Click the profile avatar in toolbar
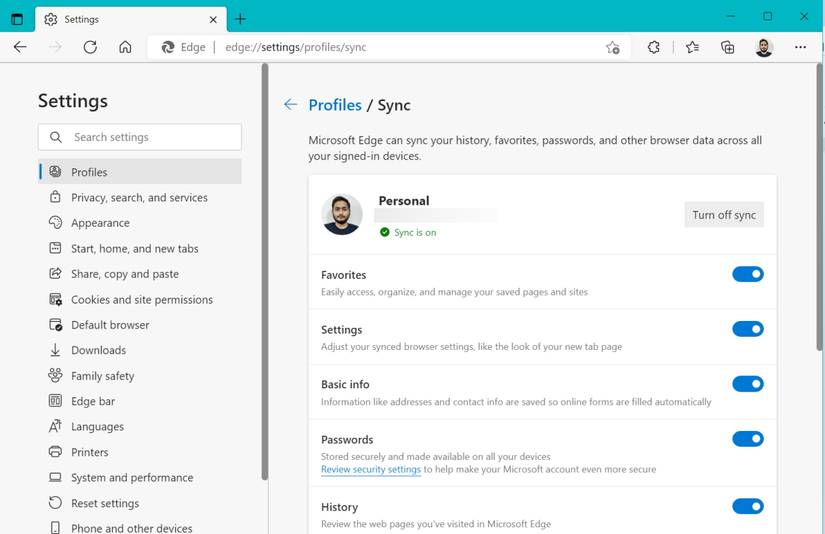 click(x=764, y=47)
